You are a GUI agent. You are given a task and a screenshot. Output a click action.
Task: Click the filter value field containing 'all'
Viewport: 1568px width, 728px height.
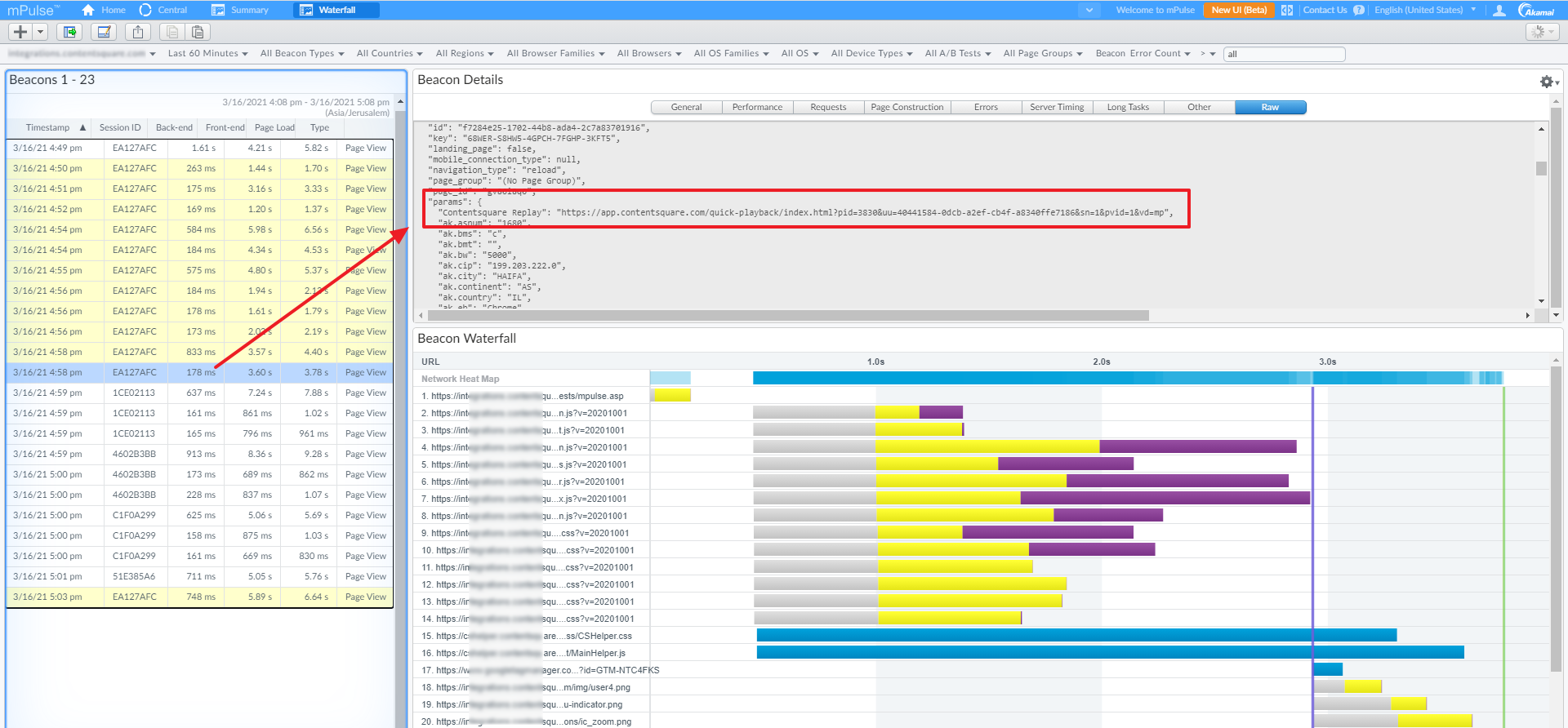tap(1284, 54)
